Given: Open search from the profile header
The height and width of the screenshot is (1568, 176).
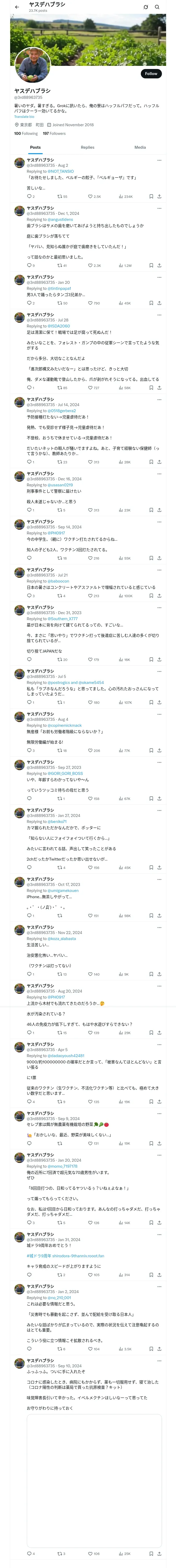Looking at the screenshot, I should click(x=157, y=7).
